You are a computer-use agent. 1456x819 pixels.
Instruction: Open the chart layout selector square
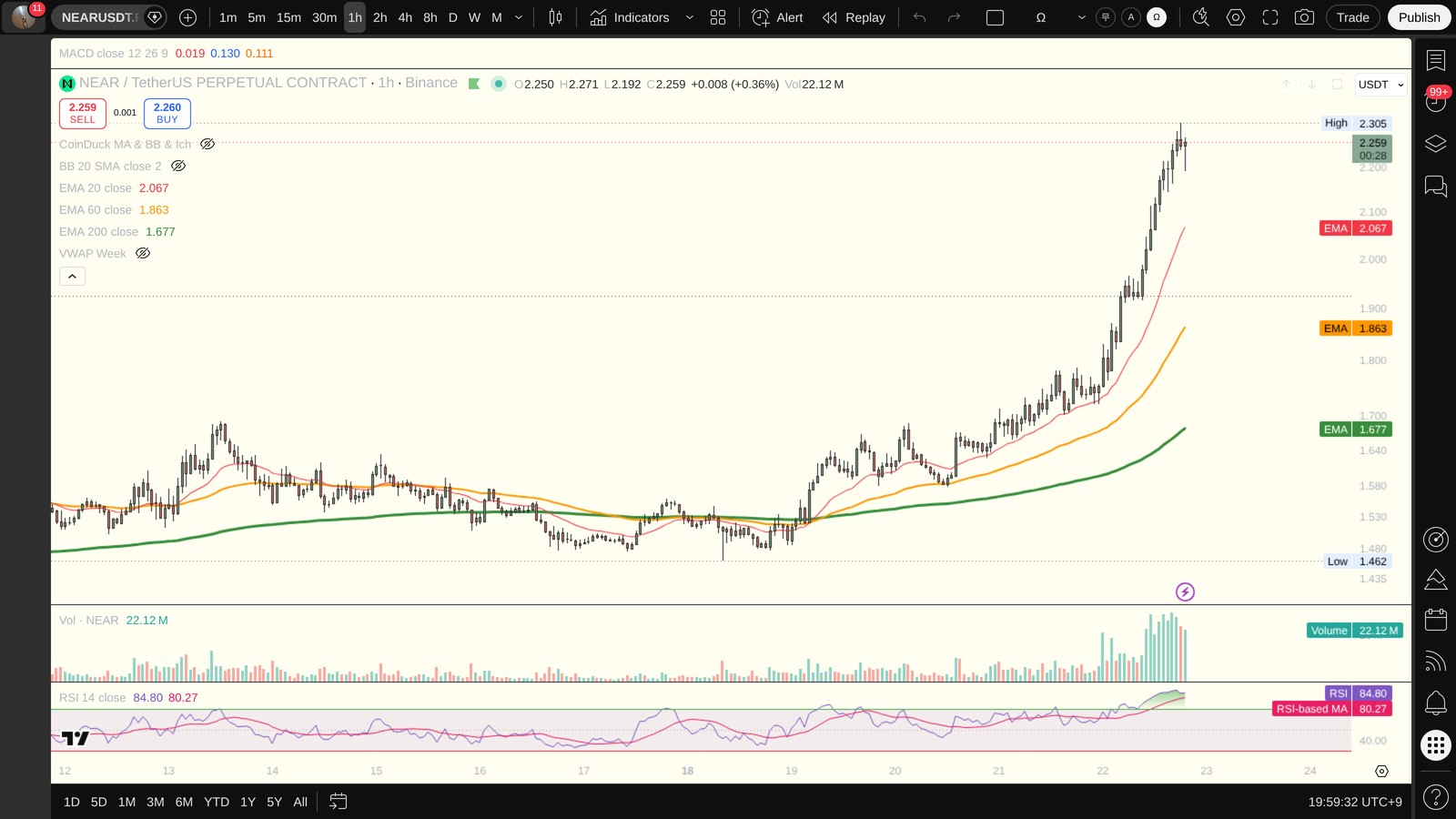996,17
